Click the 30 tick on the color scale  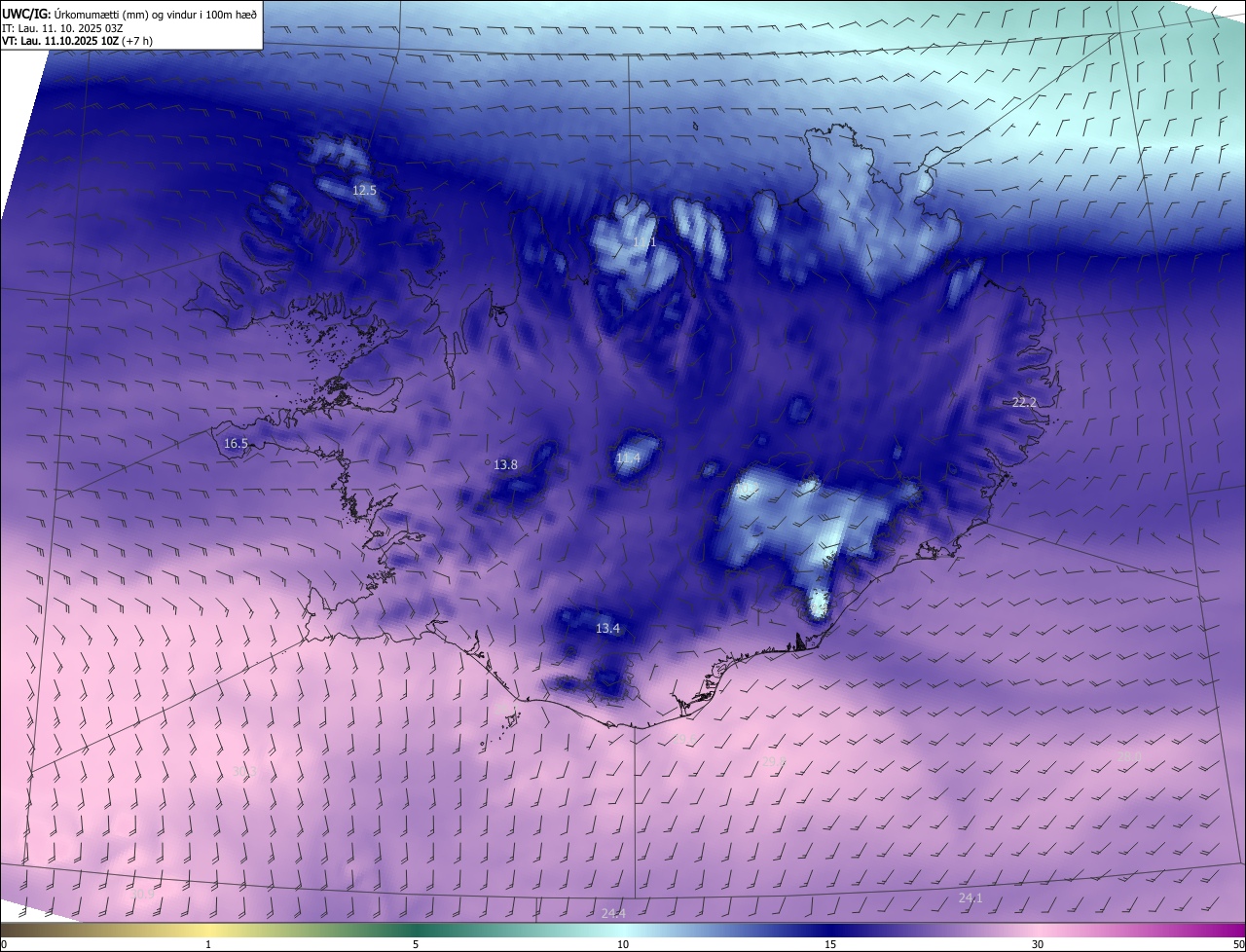coord(1038,944)
